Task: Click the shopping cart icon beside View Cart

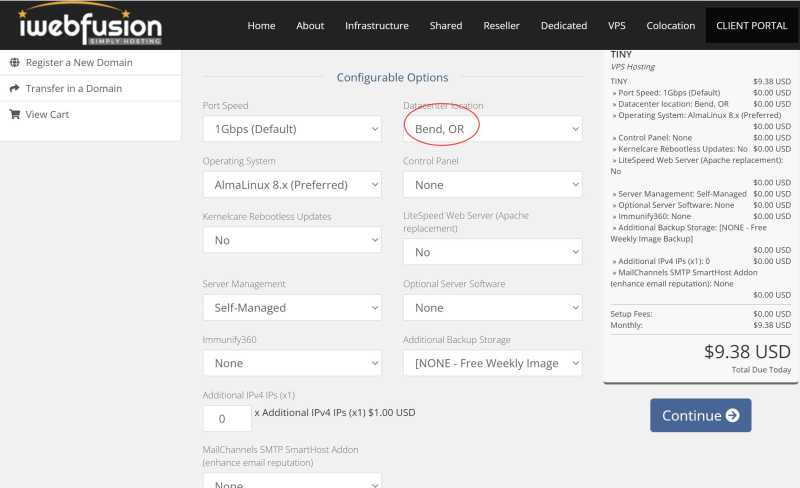Action: pos(15,114)
